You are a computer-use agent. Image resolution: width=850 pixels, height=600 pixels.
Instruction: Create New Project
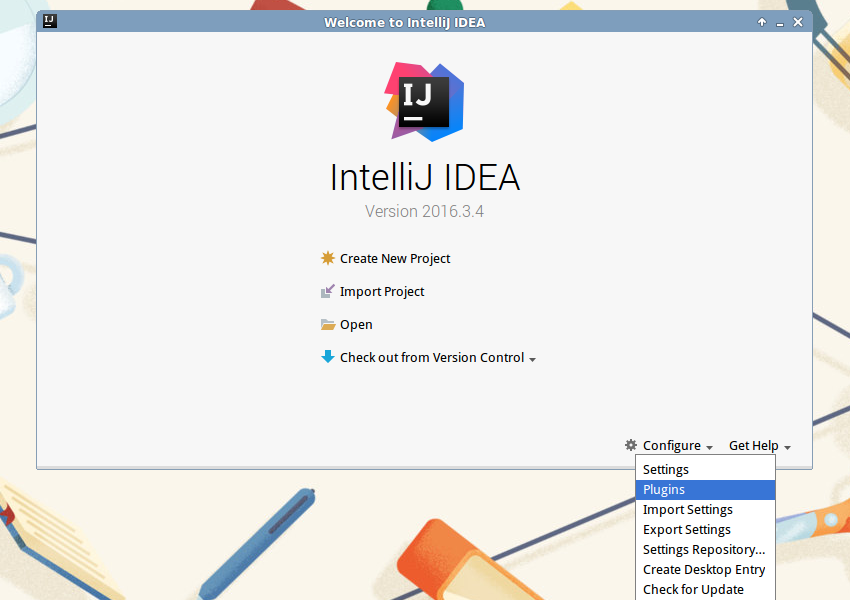click(x=395, y=259)
